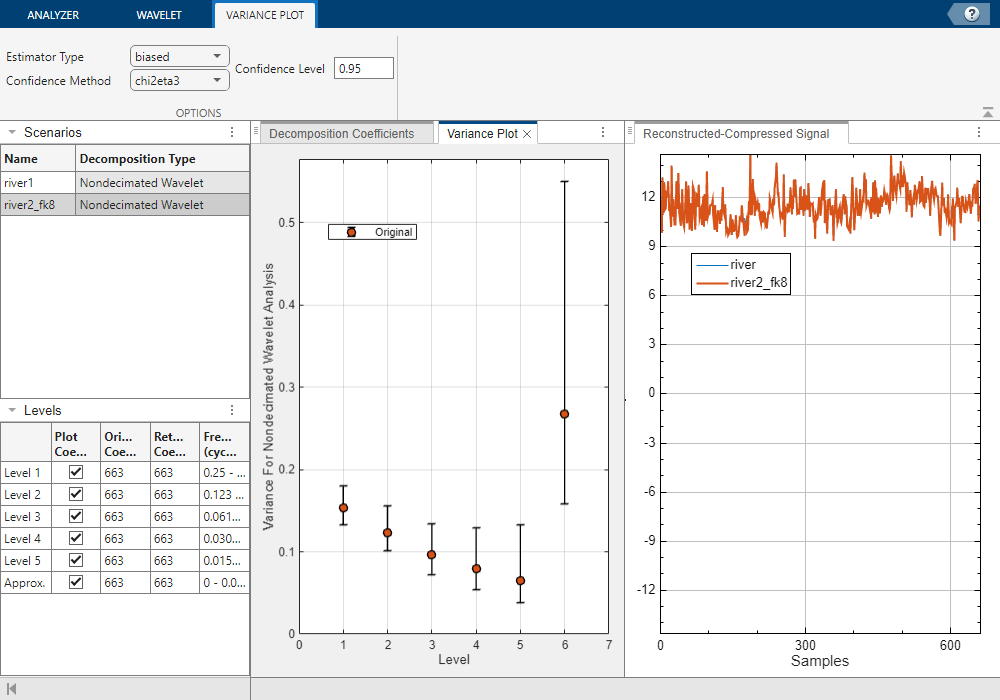Open Scenarios panel three-dot menu
The width and height of the screenshot is (1000, 700).
pyautogui.click(x=232, y=132)
